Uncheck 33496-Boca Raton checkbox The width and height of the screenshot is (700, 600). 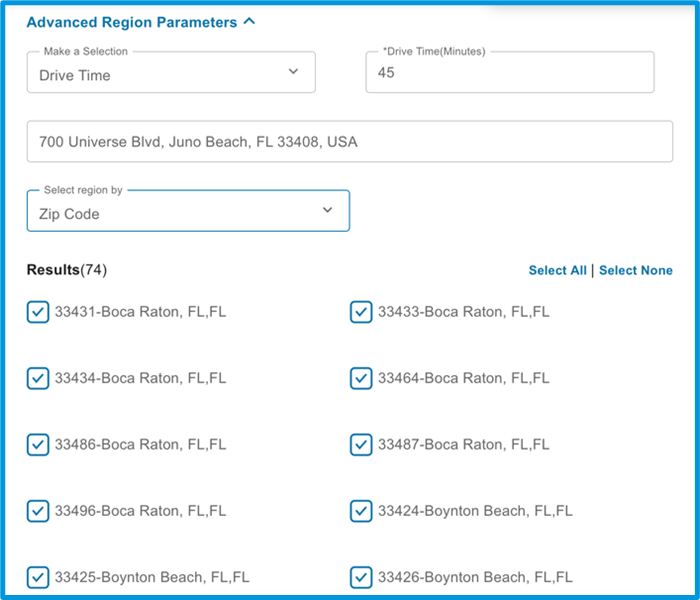coord(38,511)
